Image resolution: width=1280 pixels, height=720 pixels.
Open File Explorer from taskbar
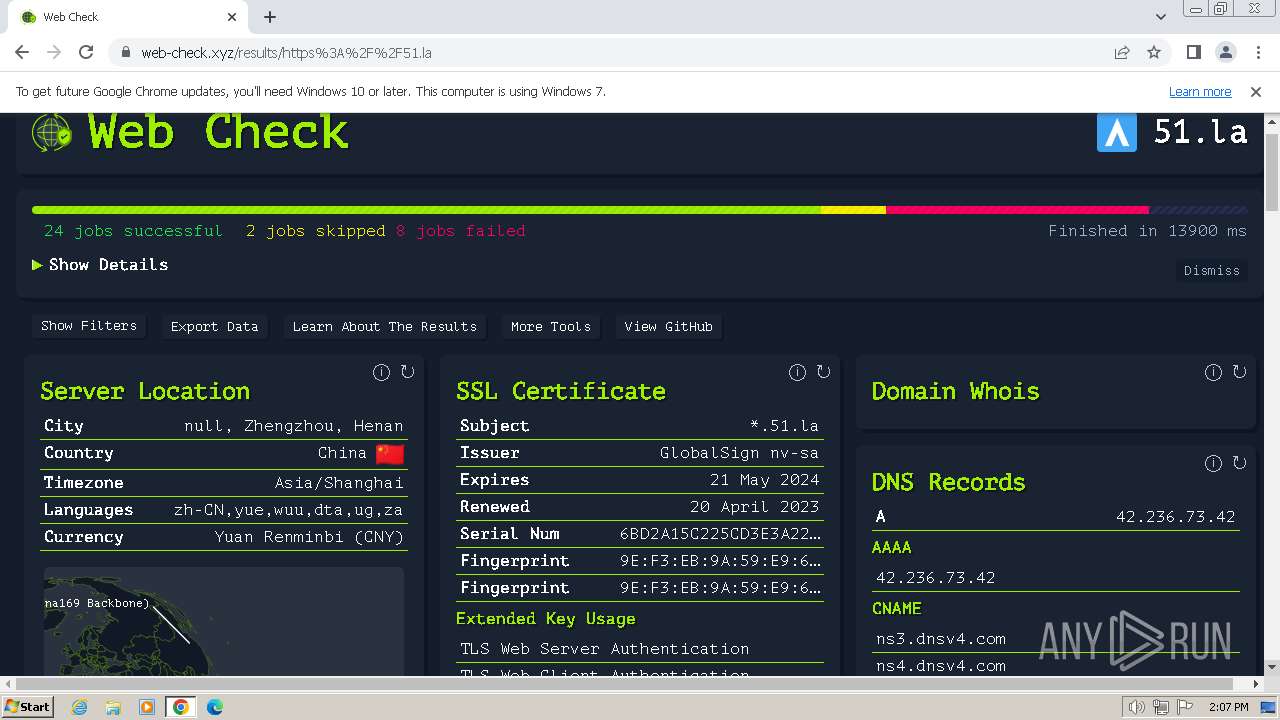pyautogui.click(x=113, y=707)
